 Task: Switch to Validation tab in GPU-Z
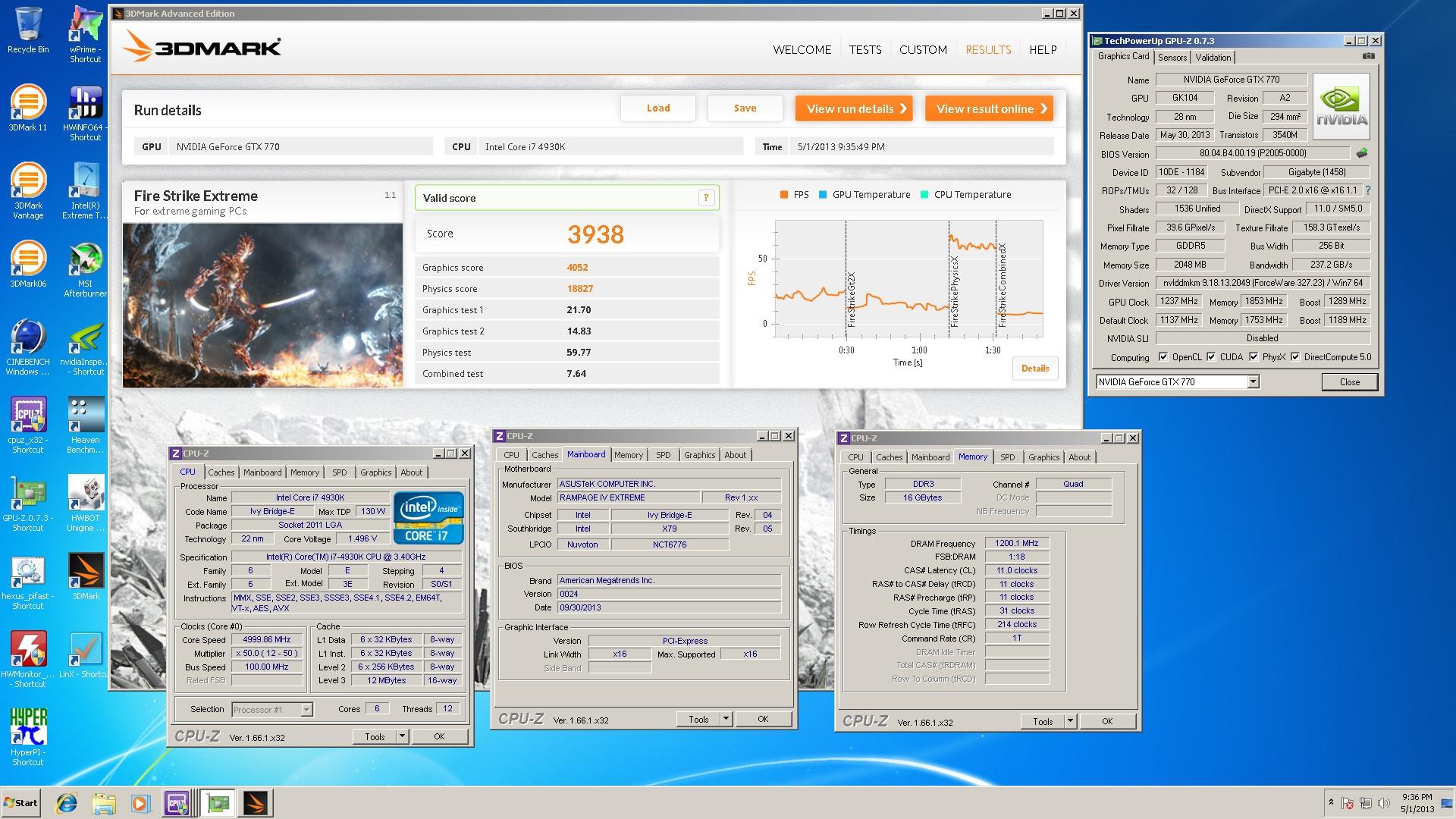pos(1213,58)
